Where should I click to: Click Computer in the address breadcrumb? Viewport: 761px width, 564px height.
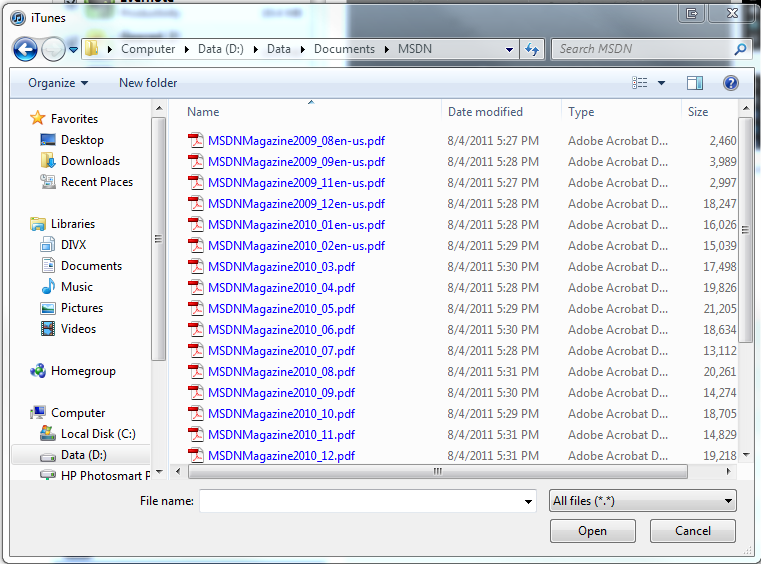tap(148, 49)
